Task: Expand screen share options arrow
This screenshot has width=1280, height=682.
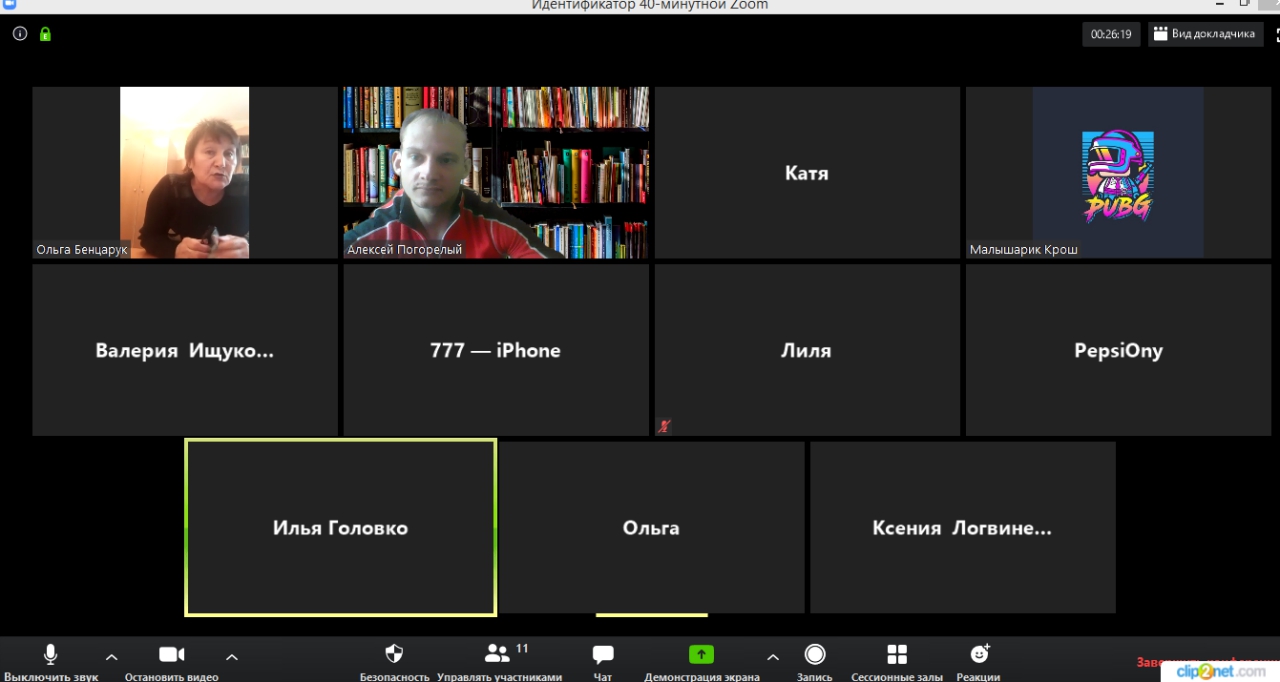Action: click(772, 657)
